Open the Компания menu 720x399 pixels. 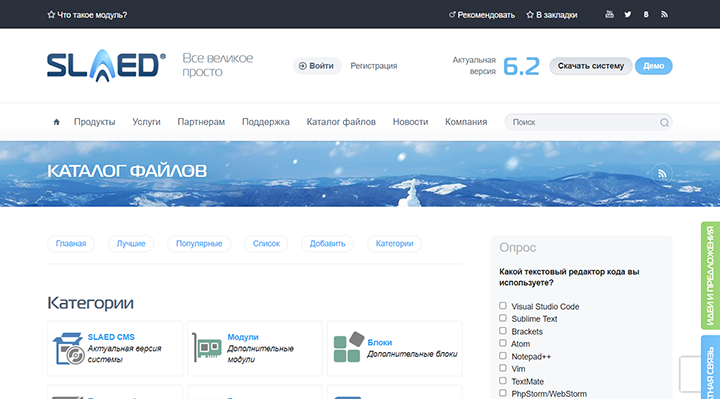point(466,122)
